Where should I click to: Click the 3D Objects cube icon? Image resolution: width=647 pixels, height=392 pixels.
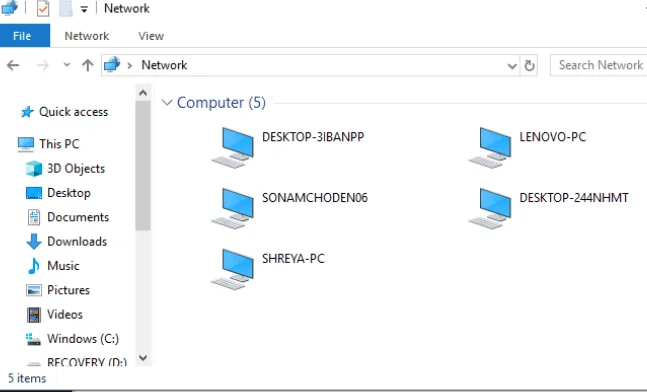[x=34, y=169]
